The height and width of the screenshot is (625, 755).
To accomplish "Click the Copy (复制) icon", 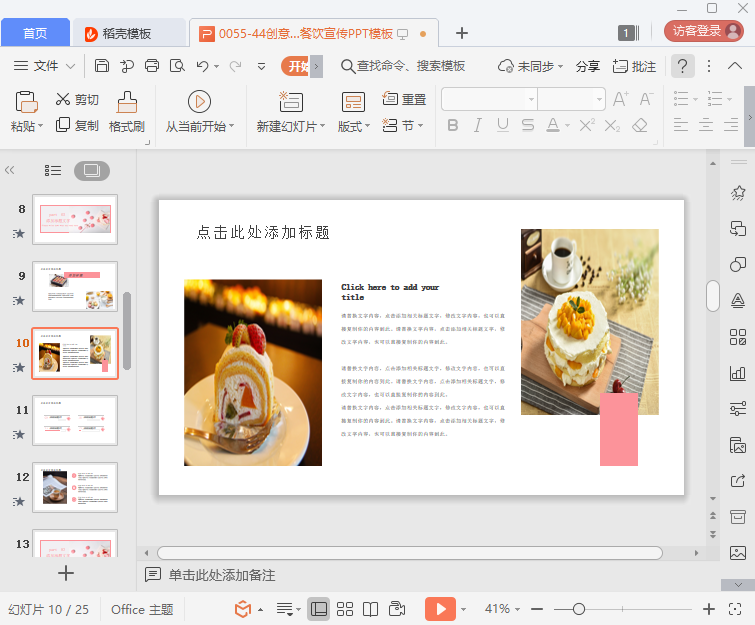I will tap(63, 125).
